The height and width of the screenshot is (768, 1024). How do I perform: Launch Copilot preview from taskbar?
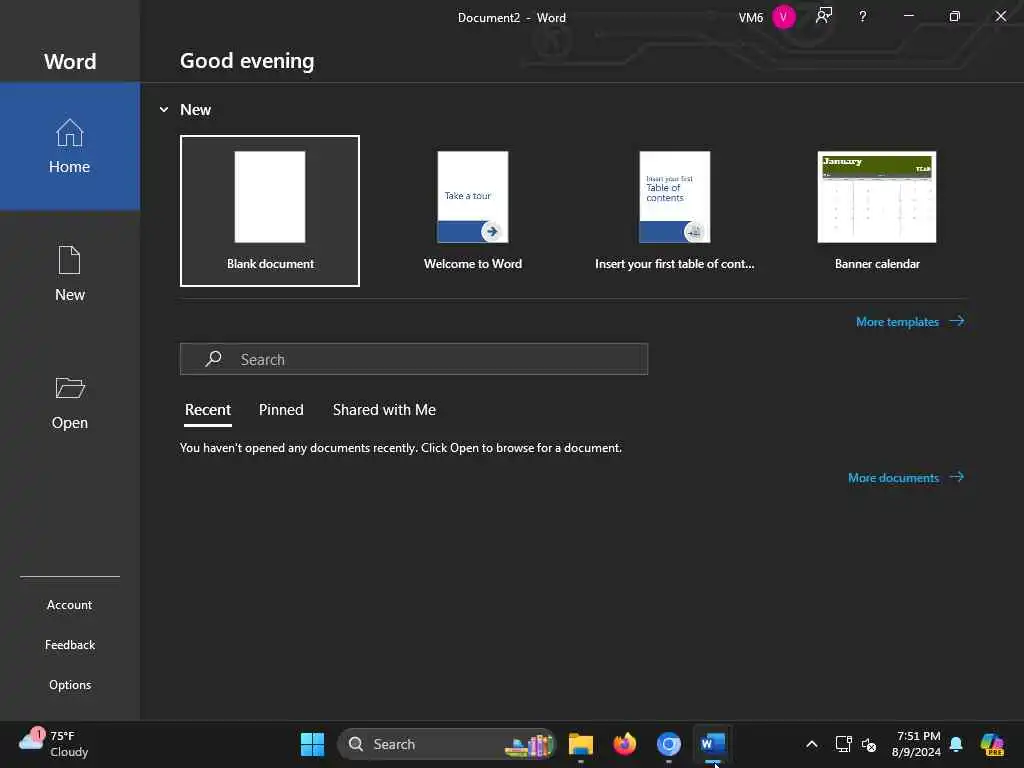tap(992, 744)
